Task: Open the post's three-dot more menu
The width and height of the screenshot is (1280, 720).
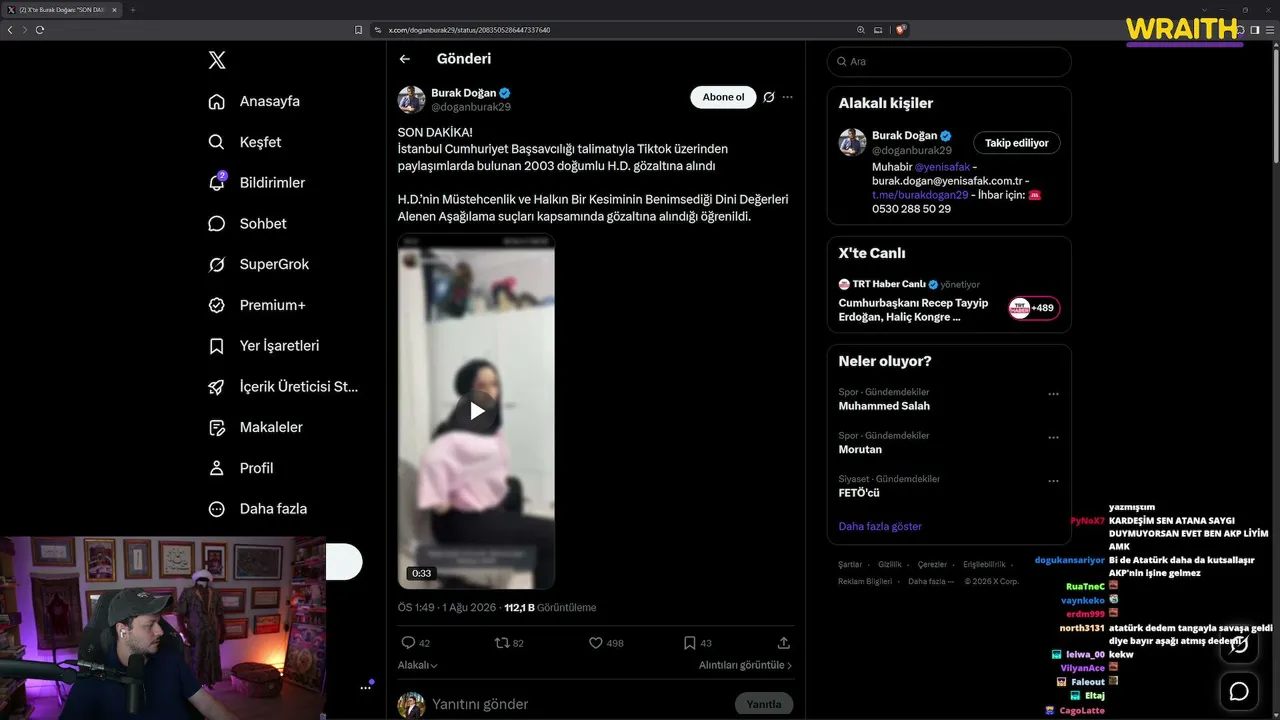Action: tap(788, 97)
